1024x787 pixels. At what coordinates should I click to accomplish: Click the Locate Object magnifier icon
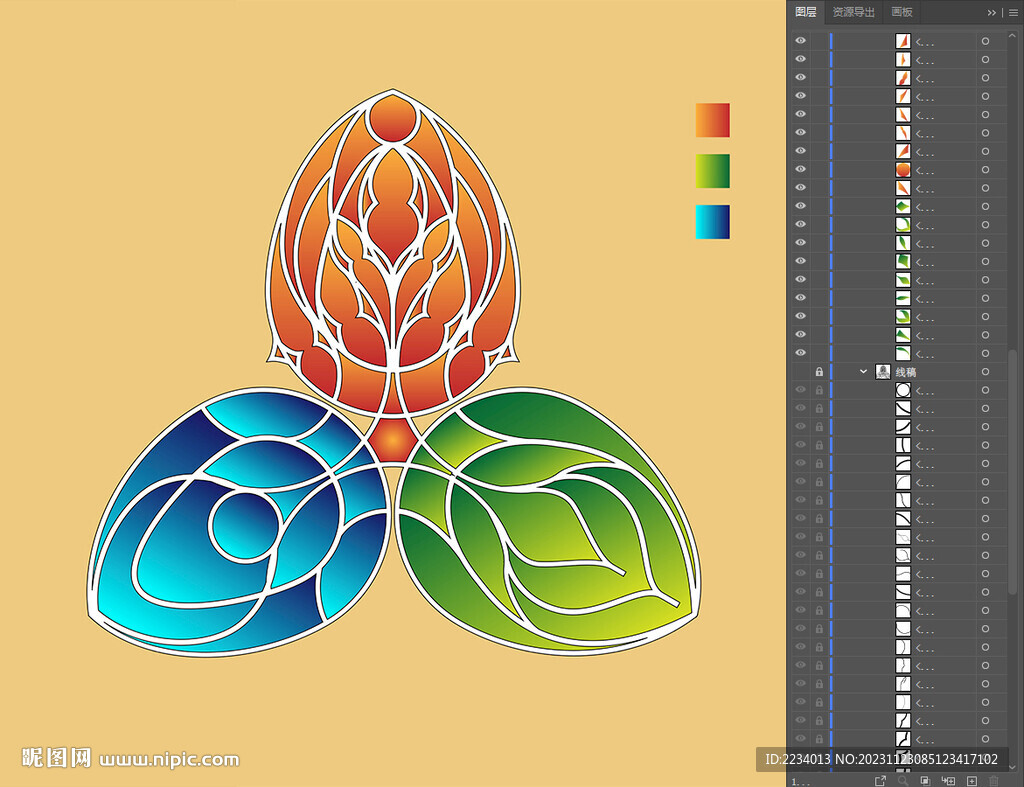pyautogui.click(x=903, y=780)
